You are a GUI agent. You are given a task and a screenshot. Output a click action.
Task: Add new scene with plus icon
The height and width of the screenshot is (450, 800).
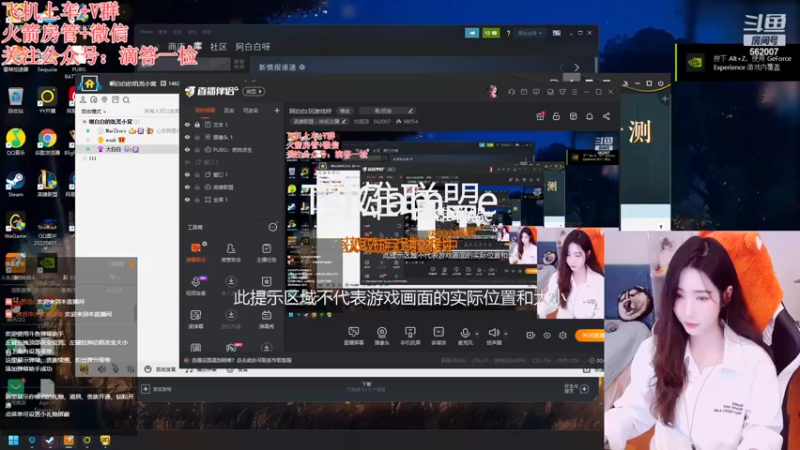click(277, 110)
